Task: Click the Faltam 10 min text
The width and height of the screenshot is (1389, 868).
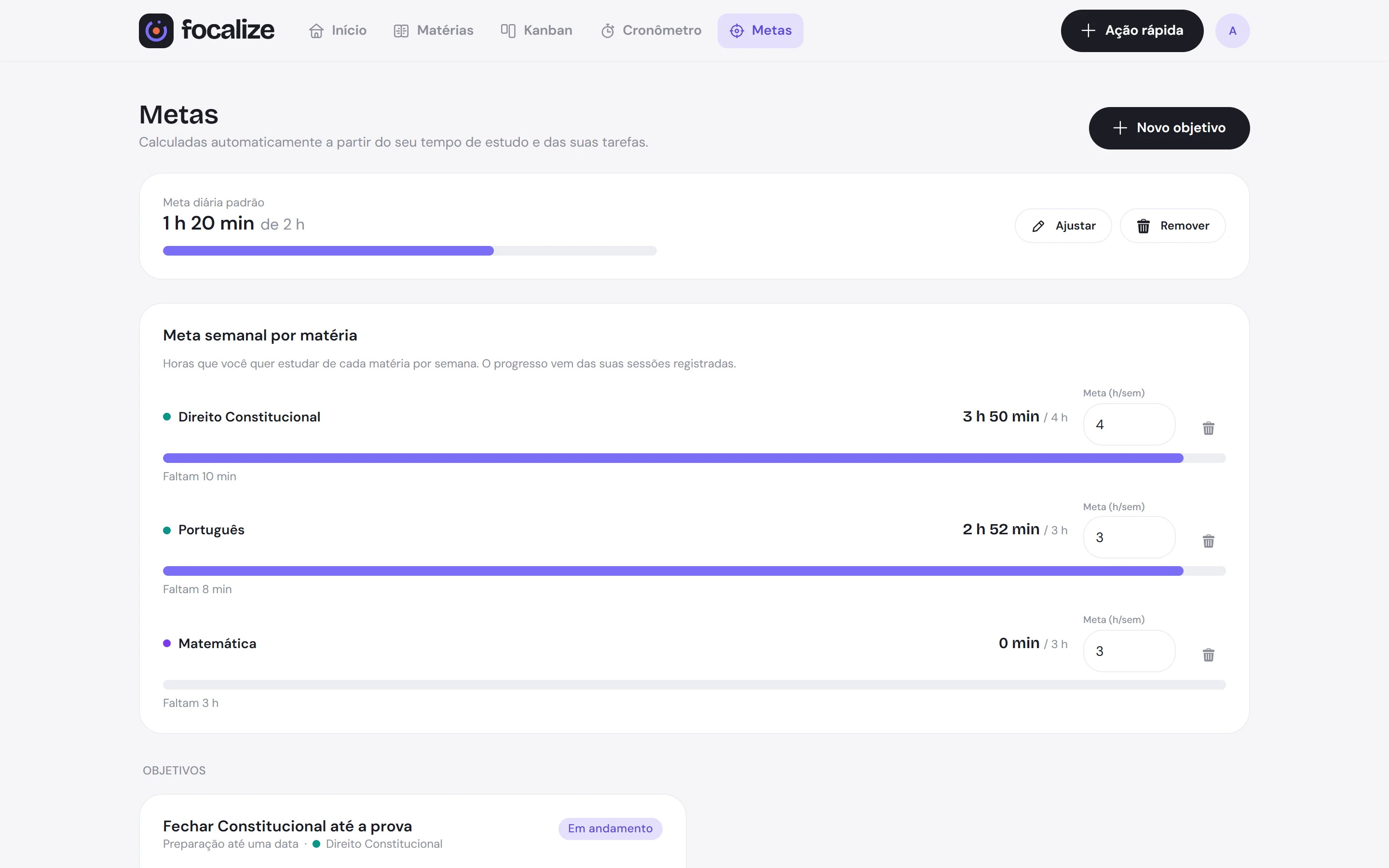Action: click(199, 476)
